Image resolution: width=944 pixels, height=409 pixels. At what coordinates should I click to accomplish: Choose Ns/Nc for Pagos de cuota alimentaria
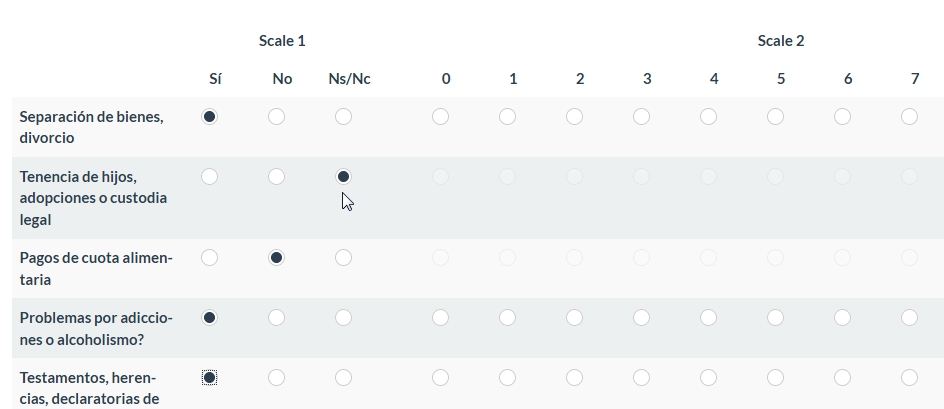click(x=343, y=258)
